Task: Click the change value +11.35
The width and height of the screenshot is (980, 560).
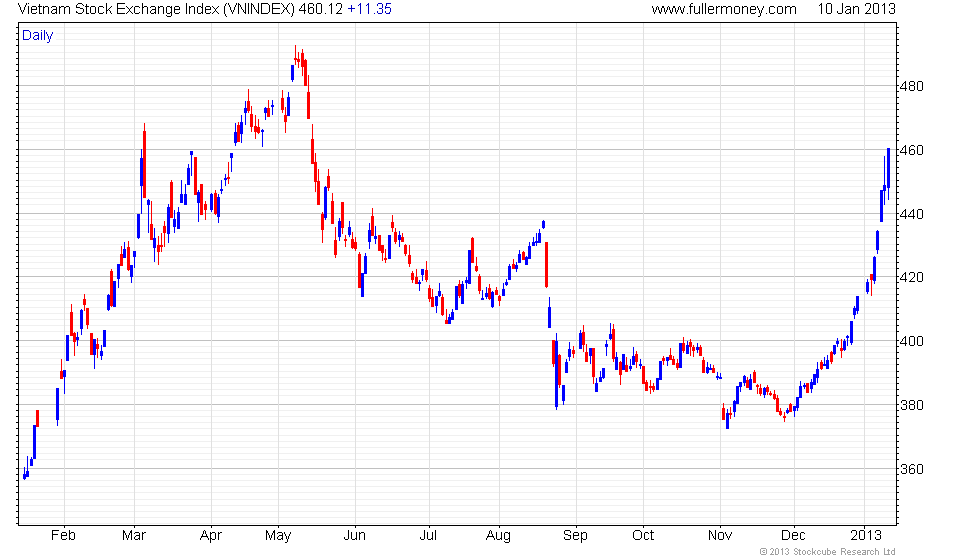Action: [x=369, y=9]
